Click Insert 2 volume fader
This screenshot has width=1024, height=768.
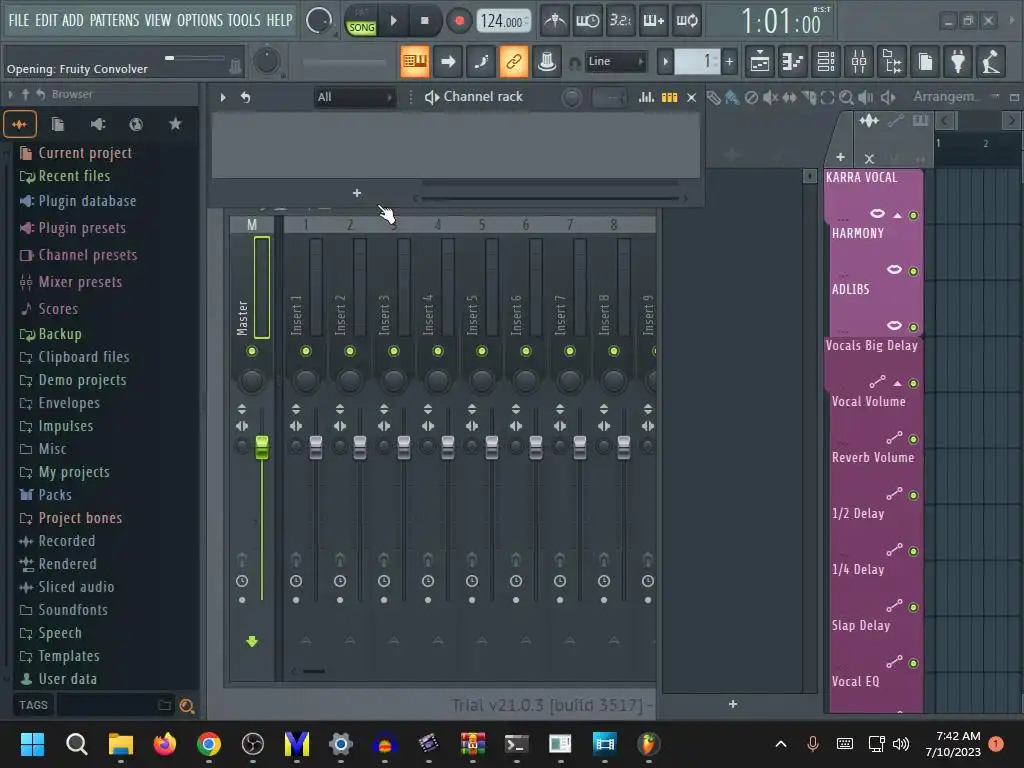[360, 447]
